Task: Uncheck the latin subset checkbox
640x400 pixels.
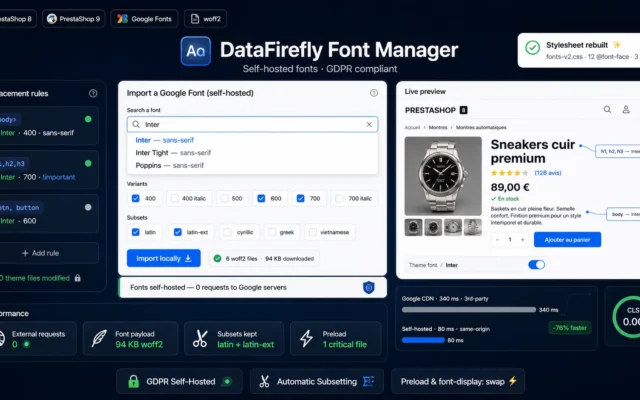Action: 136,232
